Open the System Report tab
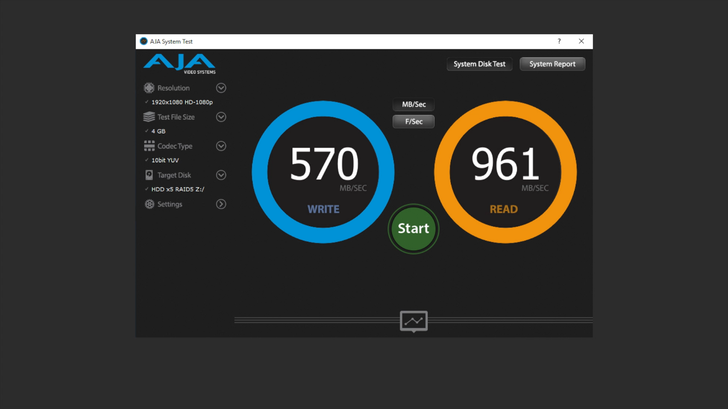Viewport: 728px width, 409px height. point(552,64)
